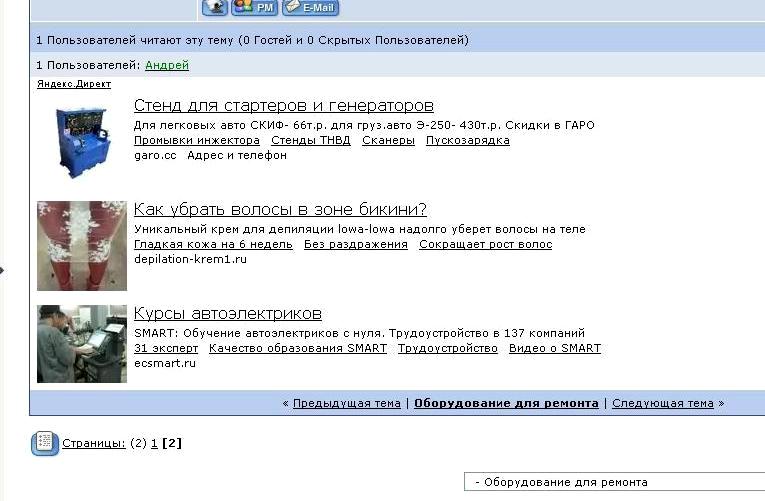This screenshot has width=765, height=501.
Task: Click ecsmart.ru address text
Action: [165, 363]
